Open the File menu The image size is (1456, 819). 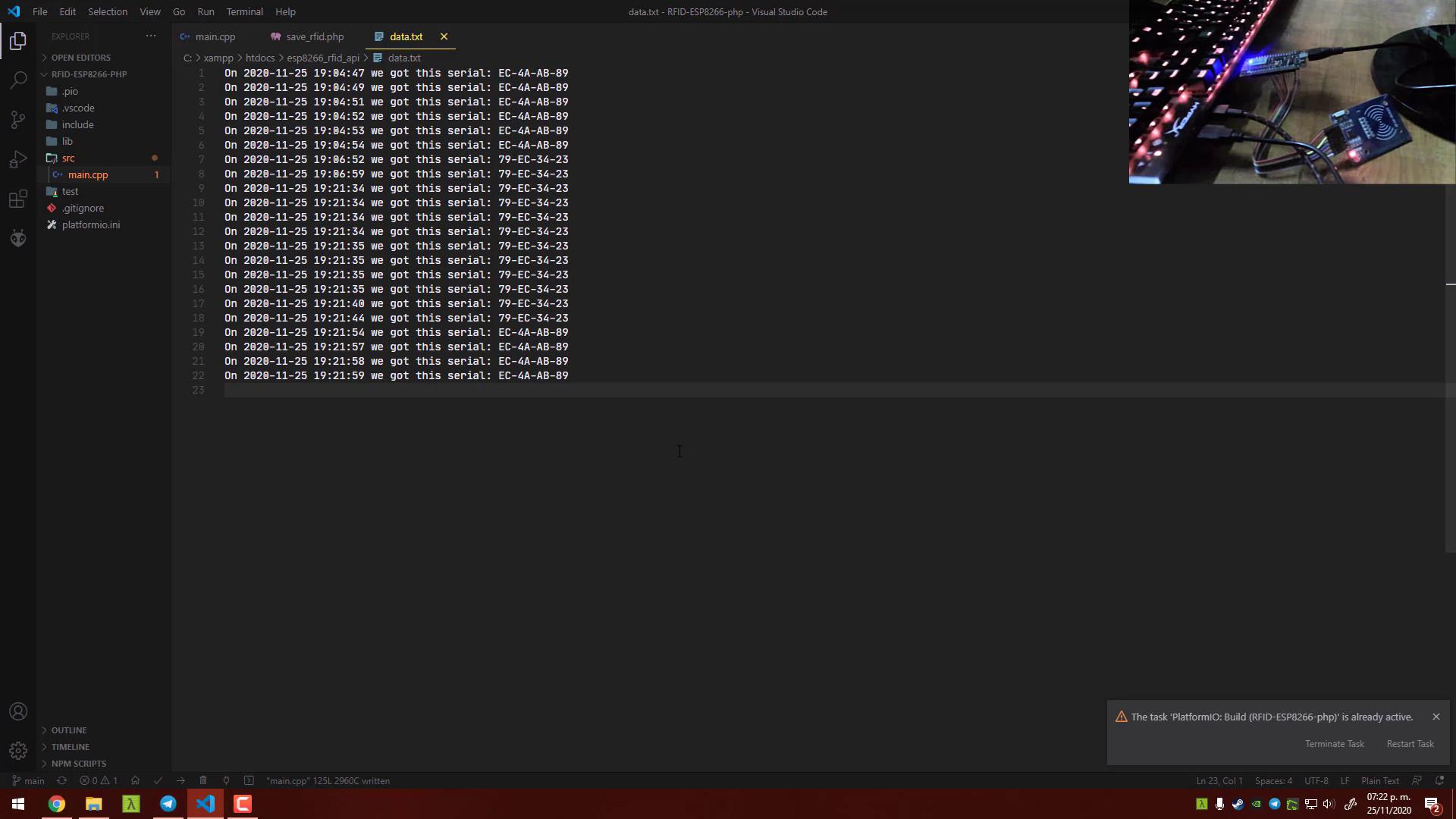(40, 11)
